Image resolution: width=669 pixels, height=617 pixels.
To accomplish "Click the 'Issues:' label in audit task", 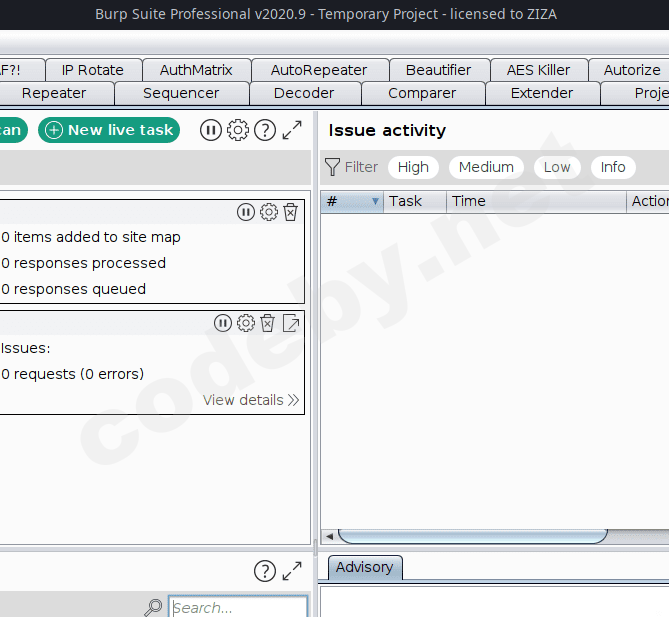I will (26, 348).
